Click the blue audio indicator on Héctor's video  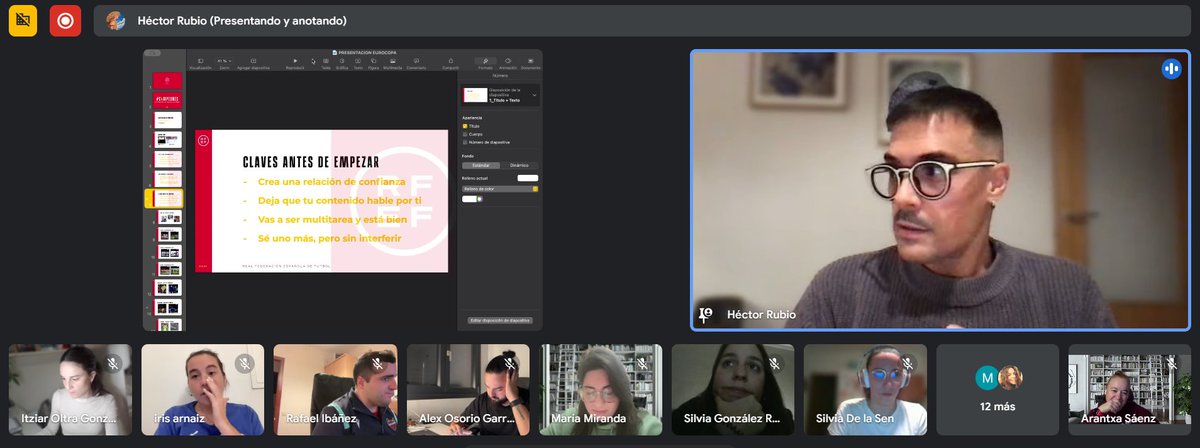[1171, 69]
